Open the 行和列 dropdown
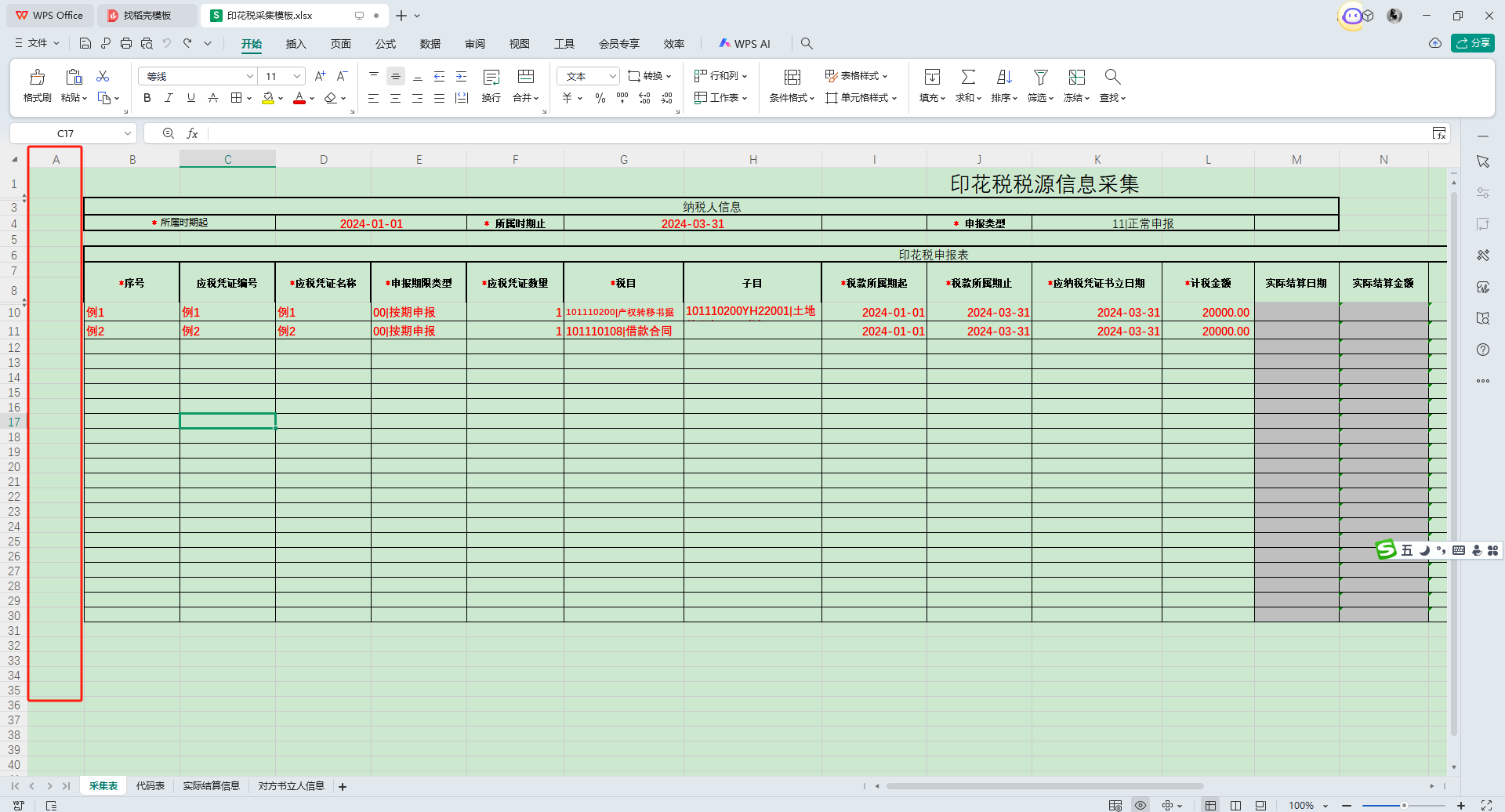 point(721,76)
